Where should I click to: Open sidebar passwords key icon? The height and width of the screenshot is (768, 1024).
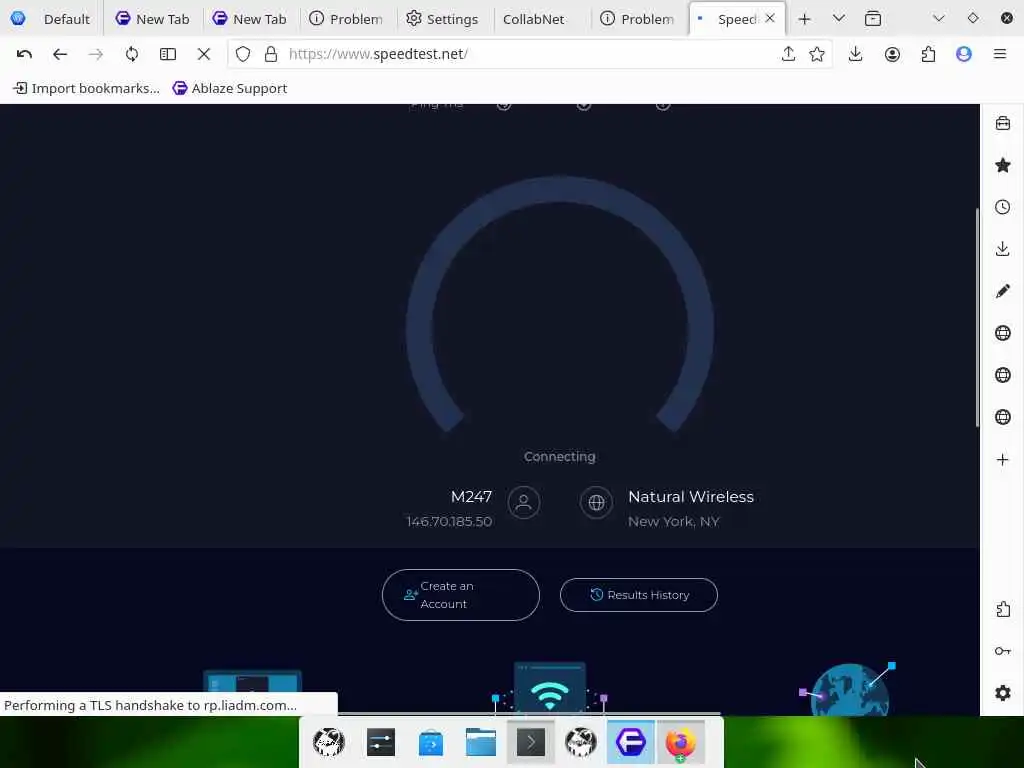[1003, 651]
